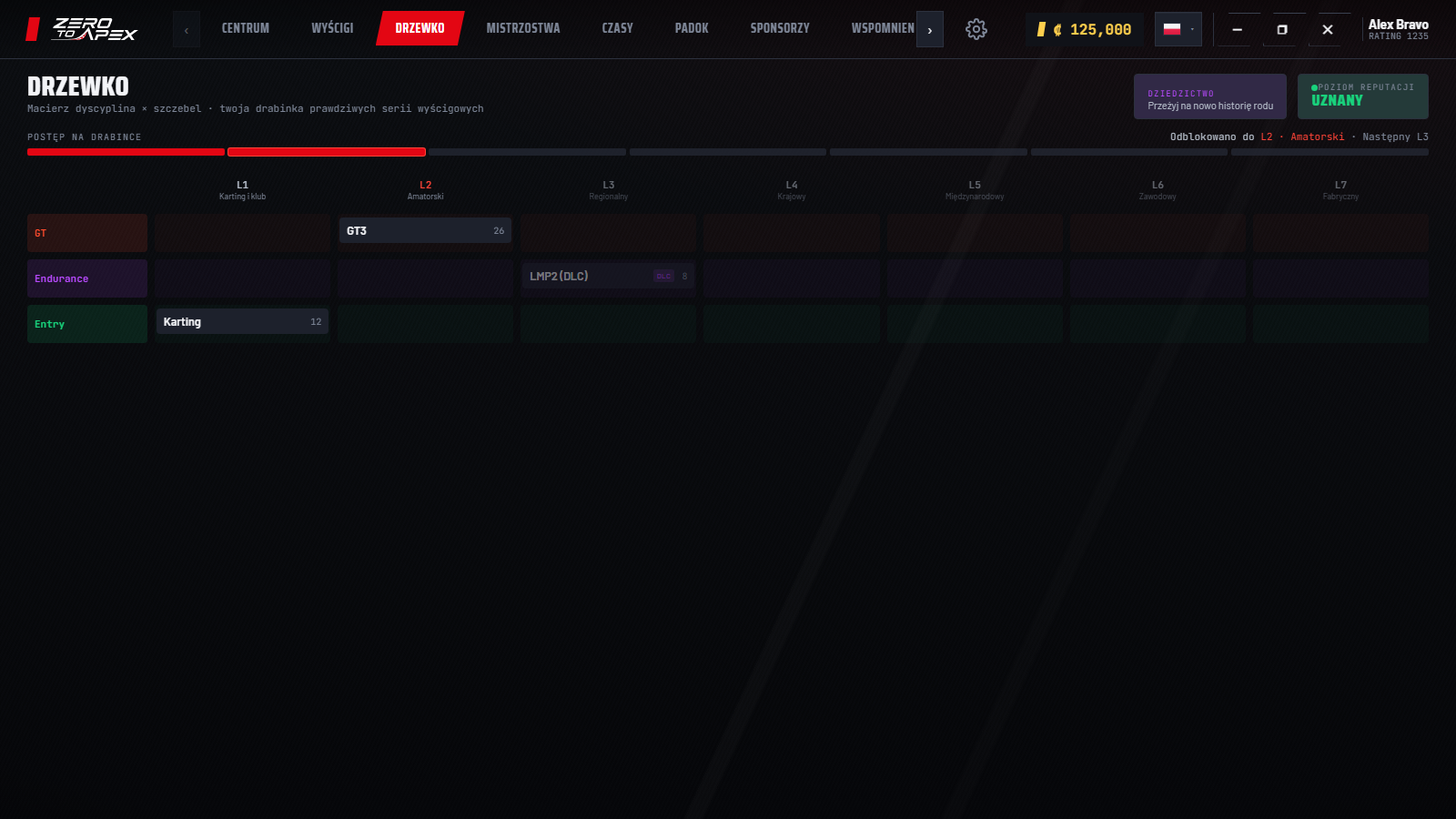Click the L2 · Amatorski unlocked text

pyautogui.click(x=1301, y=136)
